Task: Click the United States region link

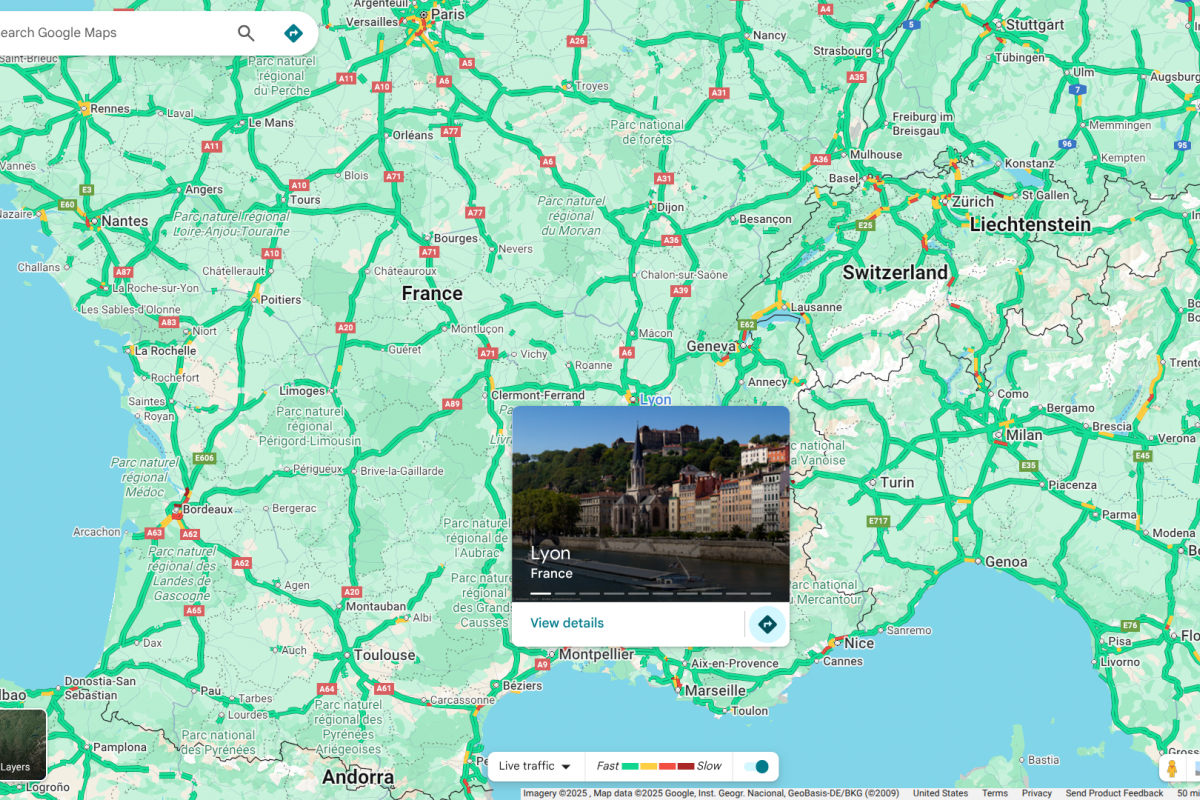Action: (x=940, y=793)
